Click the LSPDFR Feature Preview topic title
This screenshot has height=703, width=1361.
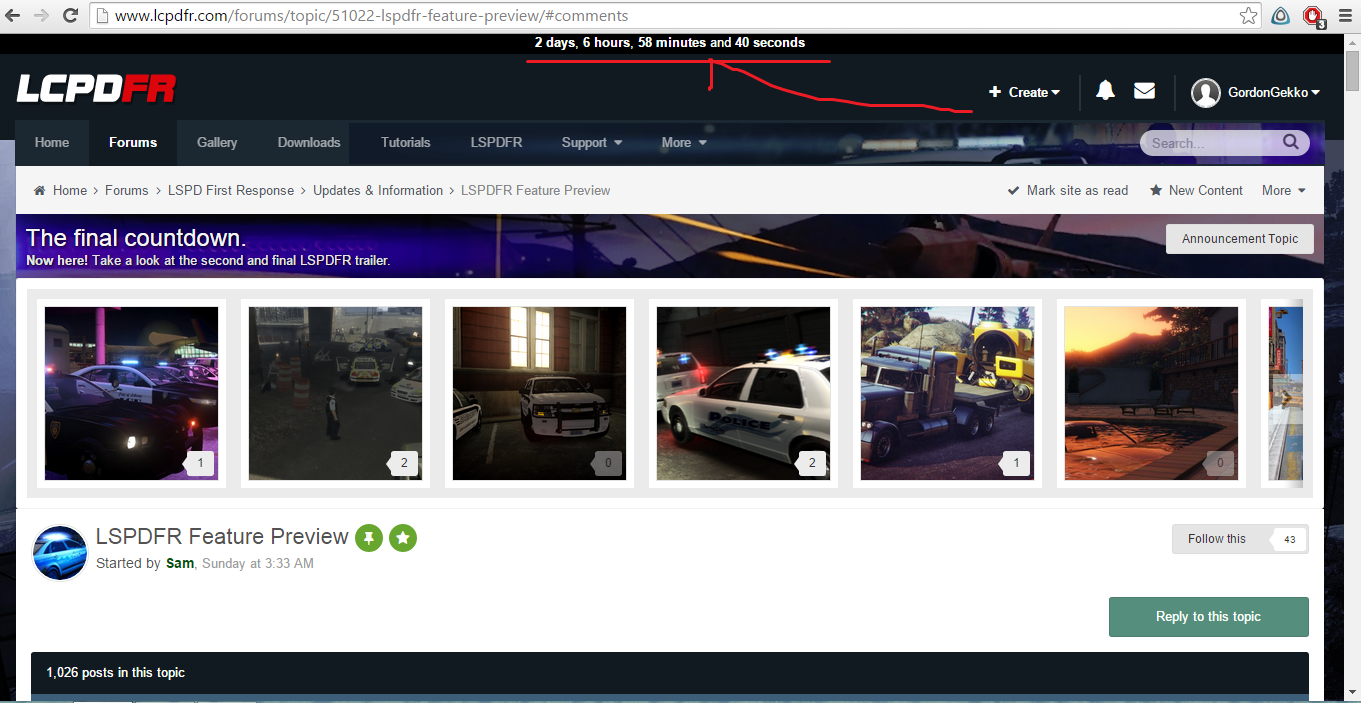tap(222, 537)
